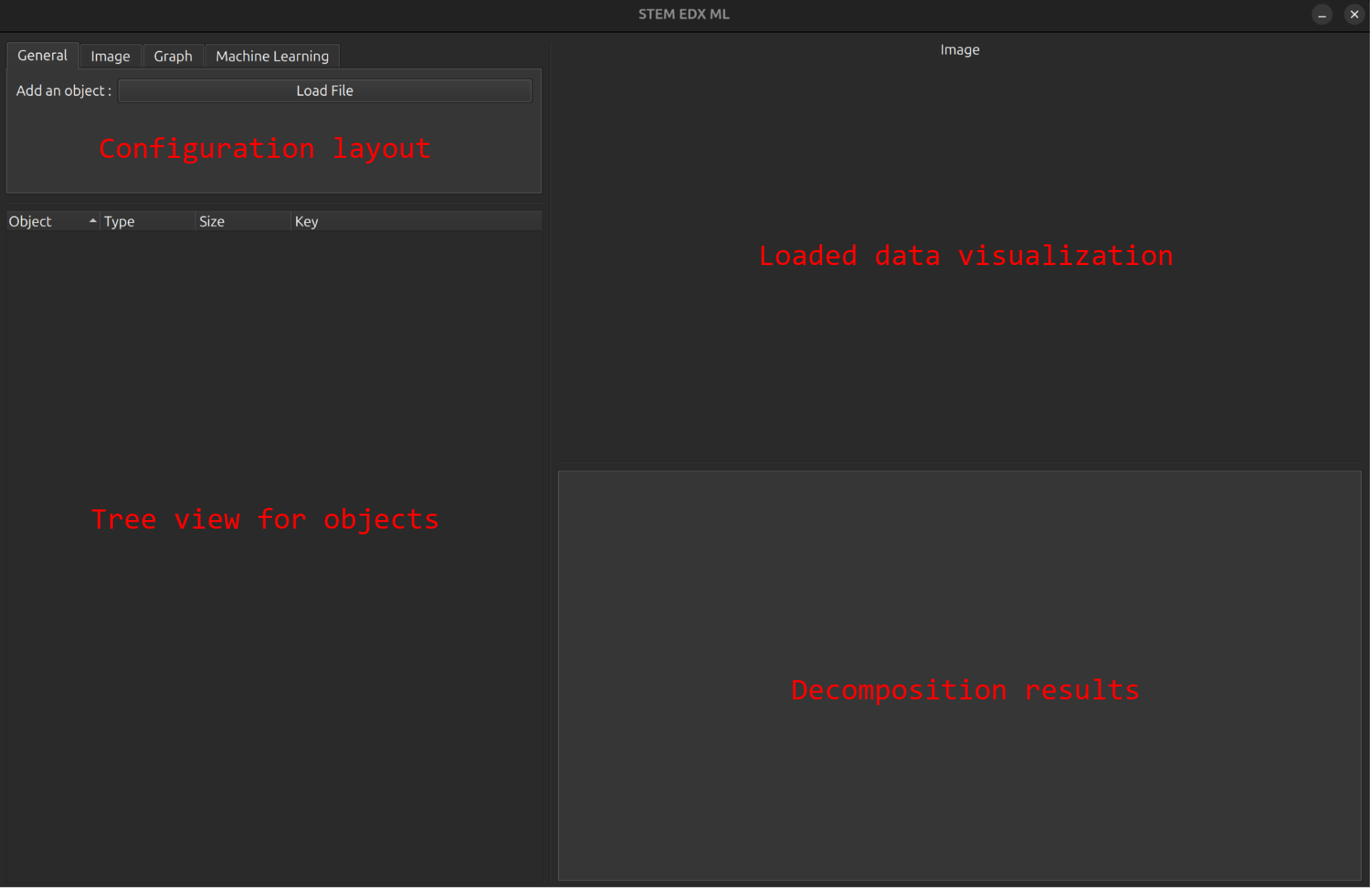Toggle the Object column sort arrow

[x=93, y=221]
